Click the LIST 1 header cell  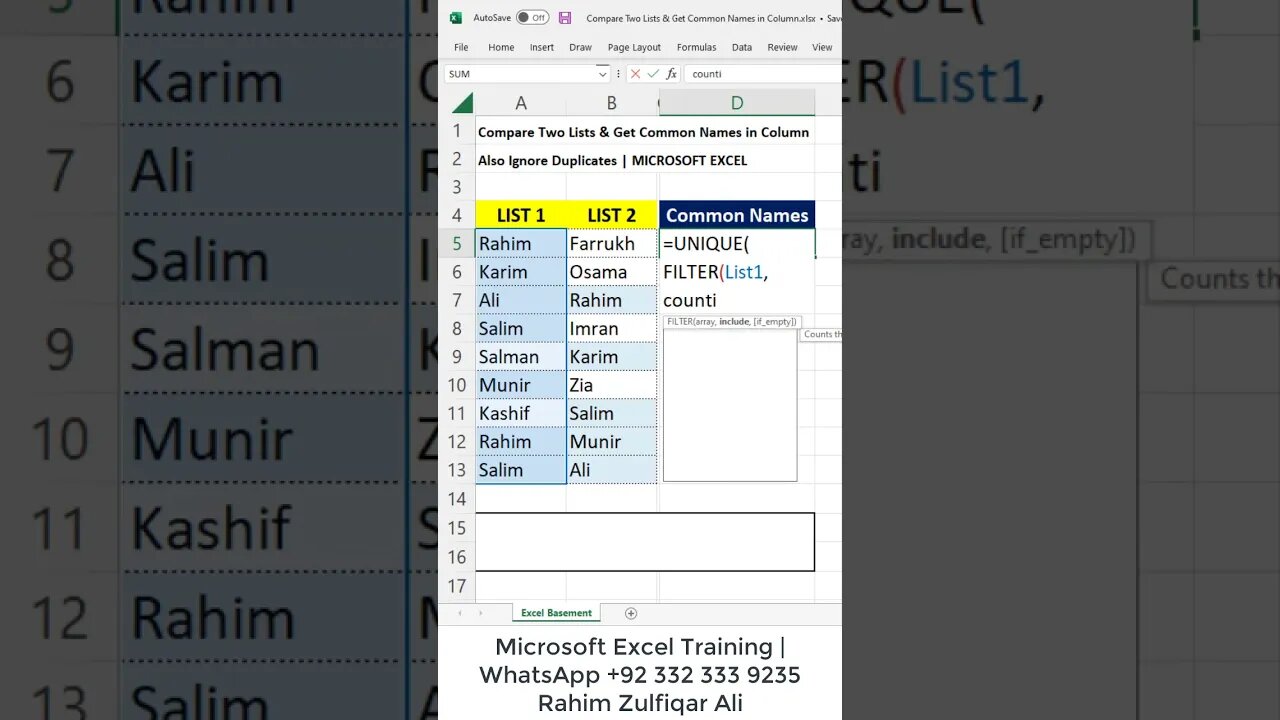[x=521, y=215]
